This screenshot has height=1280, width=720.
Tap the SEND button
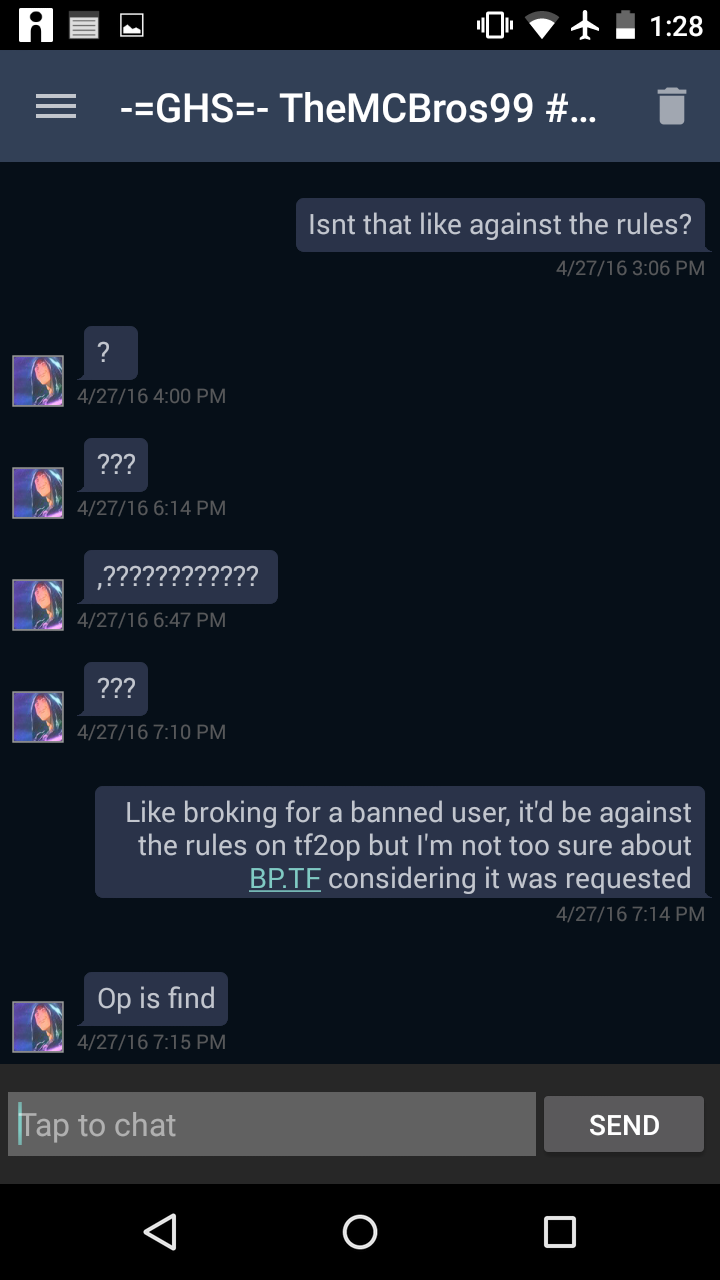click(x=624, y=1125)
